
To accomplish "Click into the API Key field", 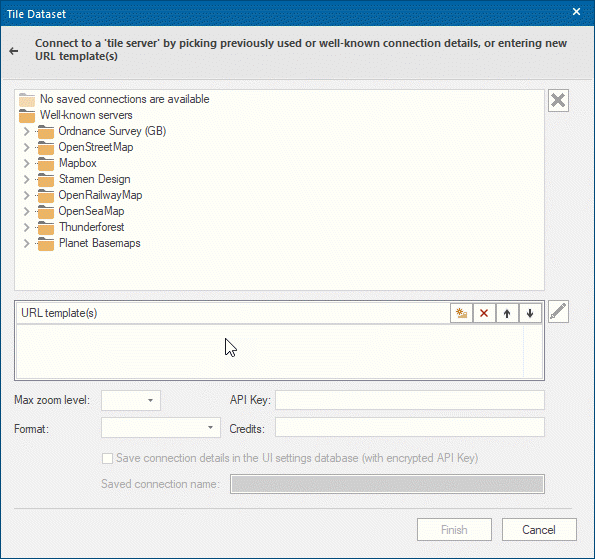I will click(x=410, y=400).
